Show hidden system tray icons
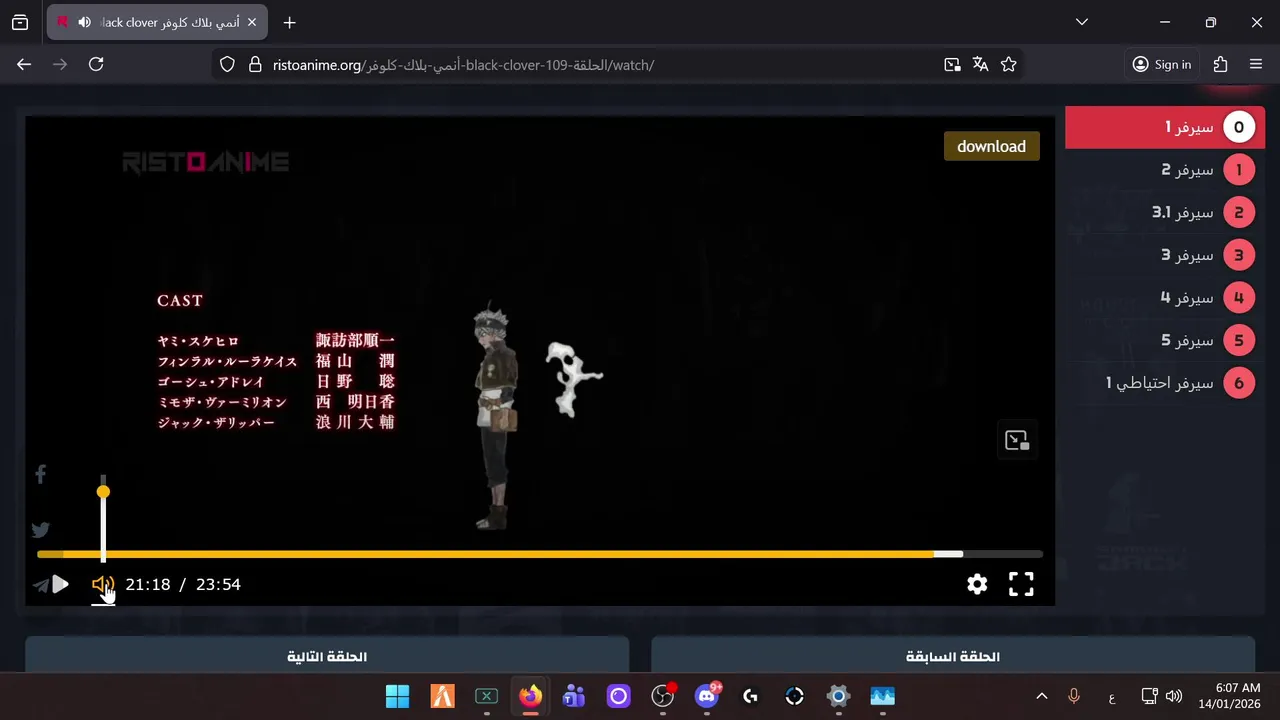 (1041, 696)
